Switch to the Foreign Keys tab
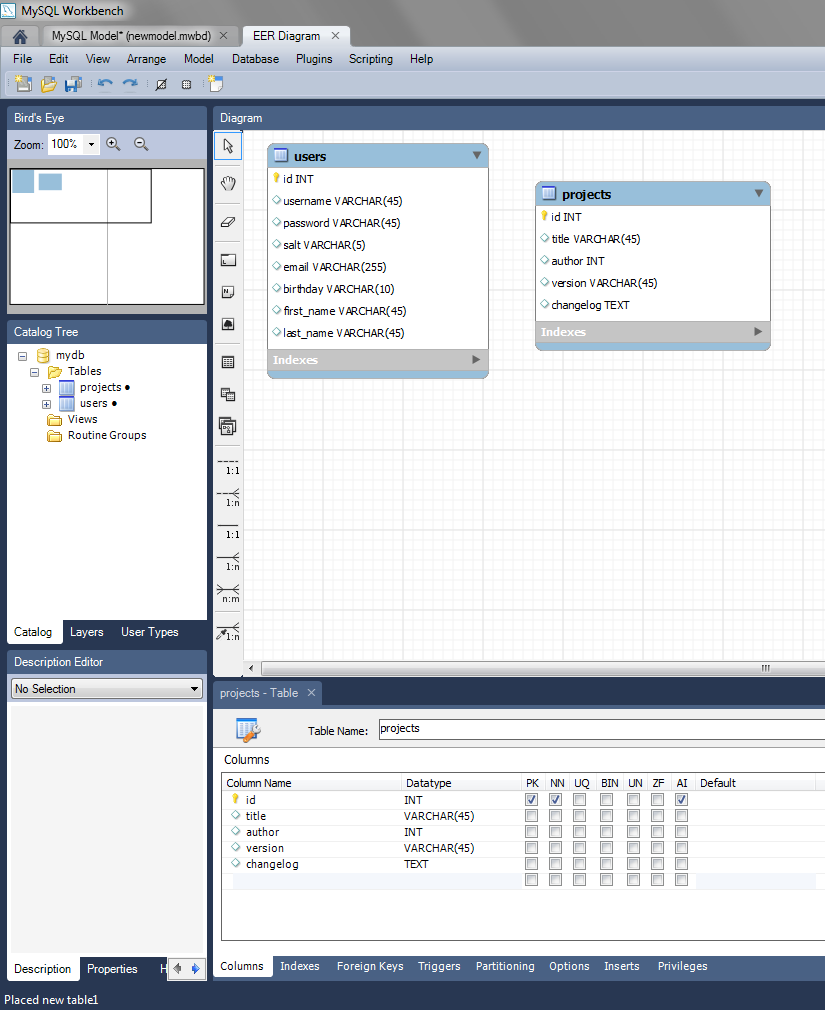The image size is (825, 1010). pos(370,966)
